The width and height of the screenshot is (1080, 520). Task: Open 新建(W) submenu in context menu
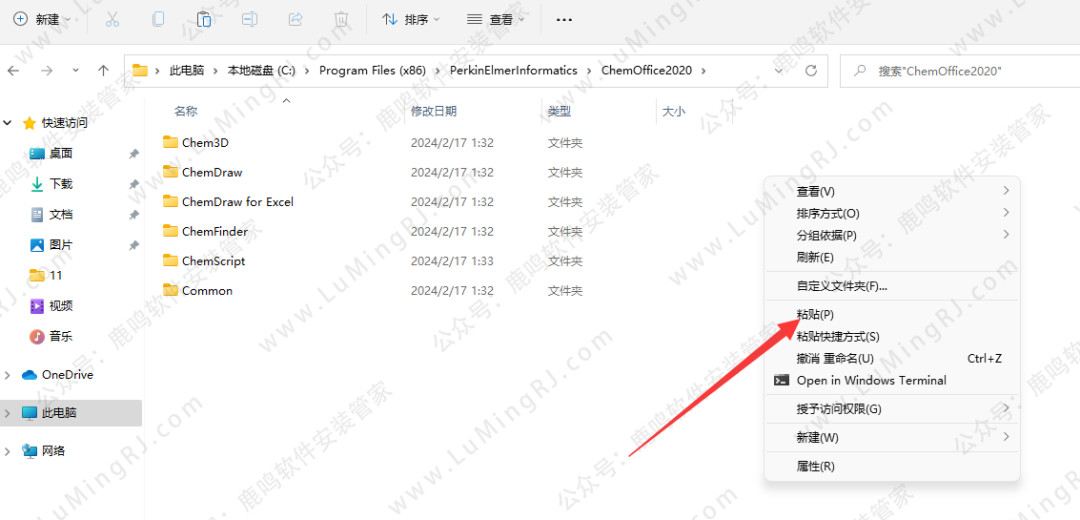892,437
